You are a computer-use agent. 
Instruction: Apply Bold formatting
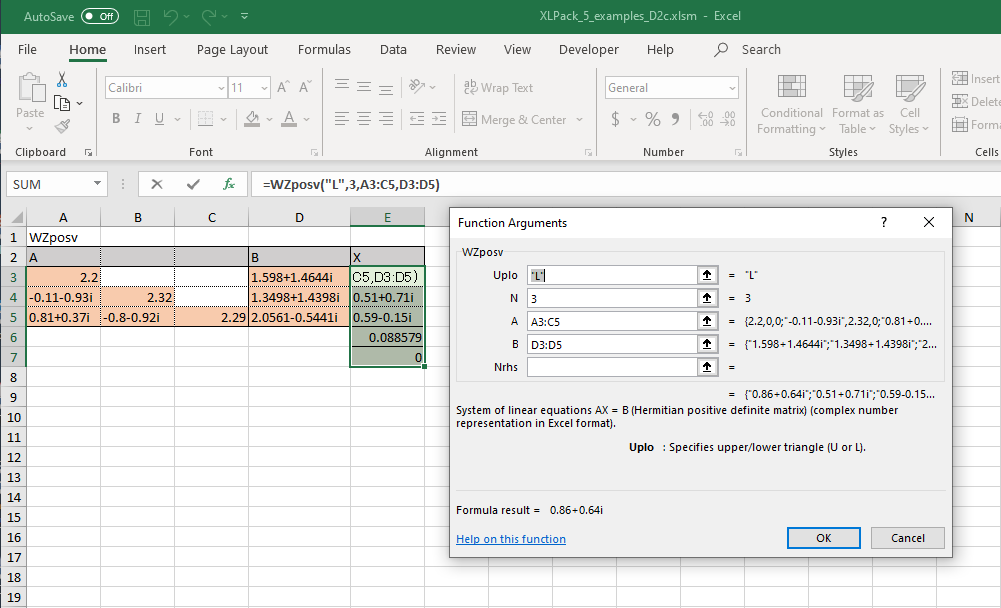pyautogui.click(x=116, y=118)
